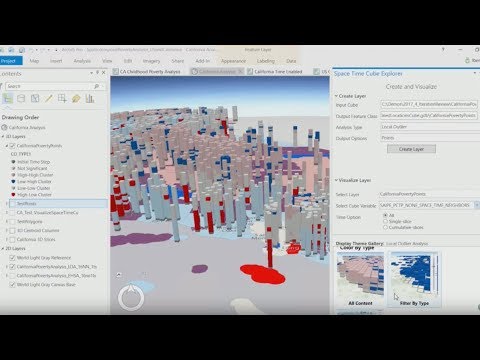
Task: Open the Appearance ribbon tab
Action: 233,61
